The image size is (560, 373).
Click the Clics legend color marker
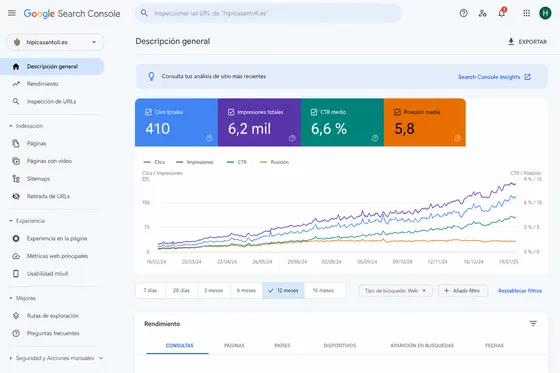click(147, 162)
